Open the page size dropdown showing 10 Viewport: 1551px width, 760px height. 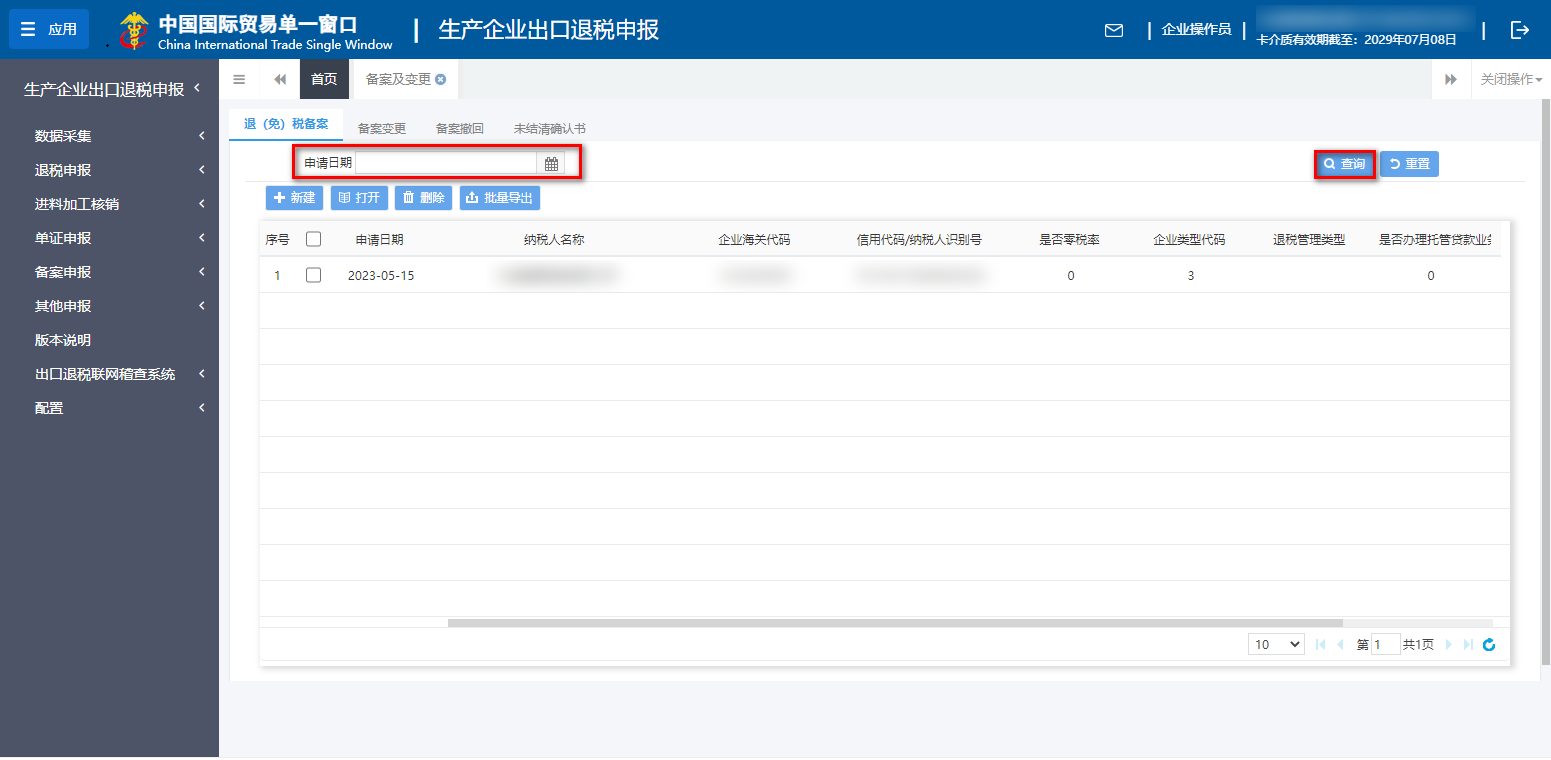1275,644
